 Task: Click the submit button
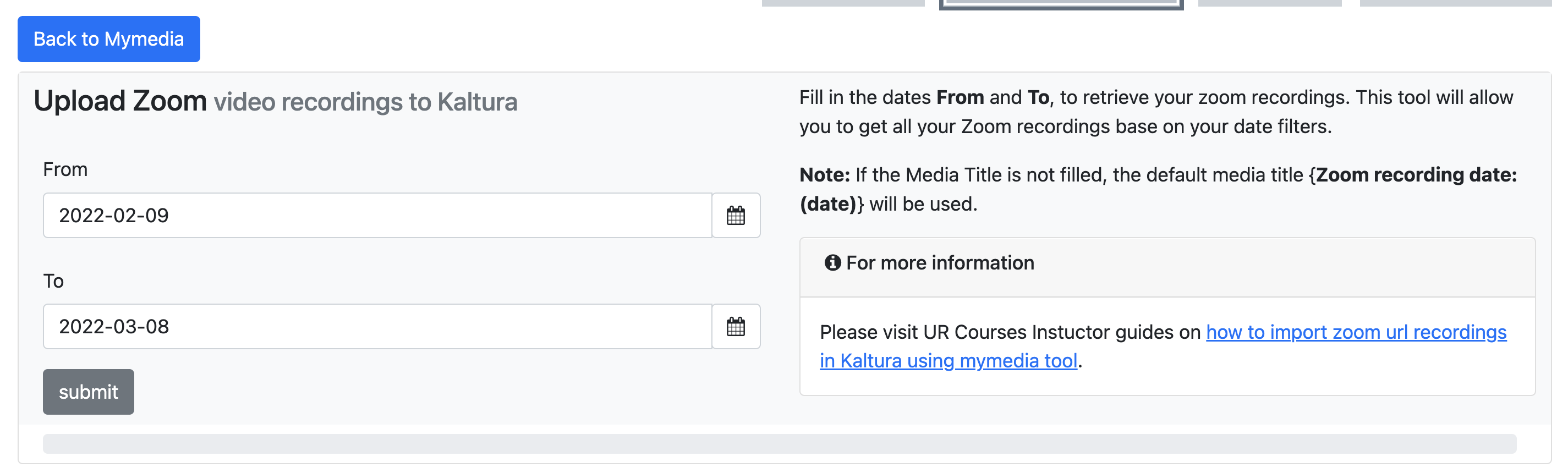tap(88, 392)
